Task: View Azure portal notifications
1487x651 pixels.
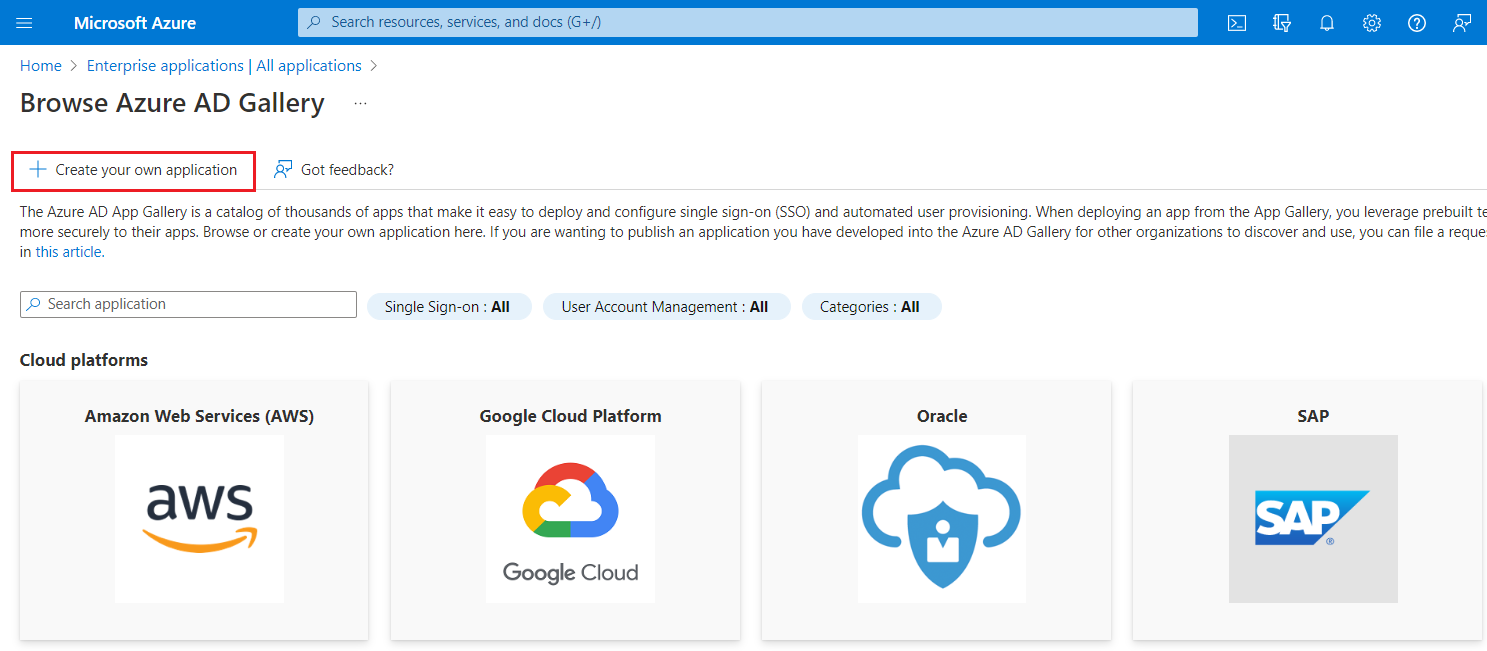Action: [1326, 22]
